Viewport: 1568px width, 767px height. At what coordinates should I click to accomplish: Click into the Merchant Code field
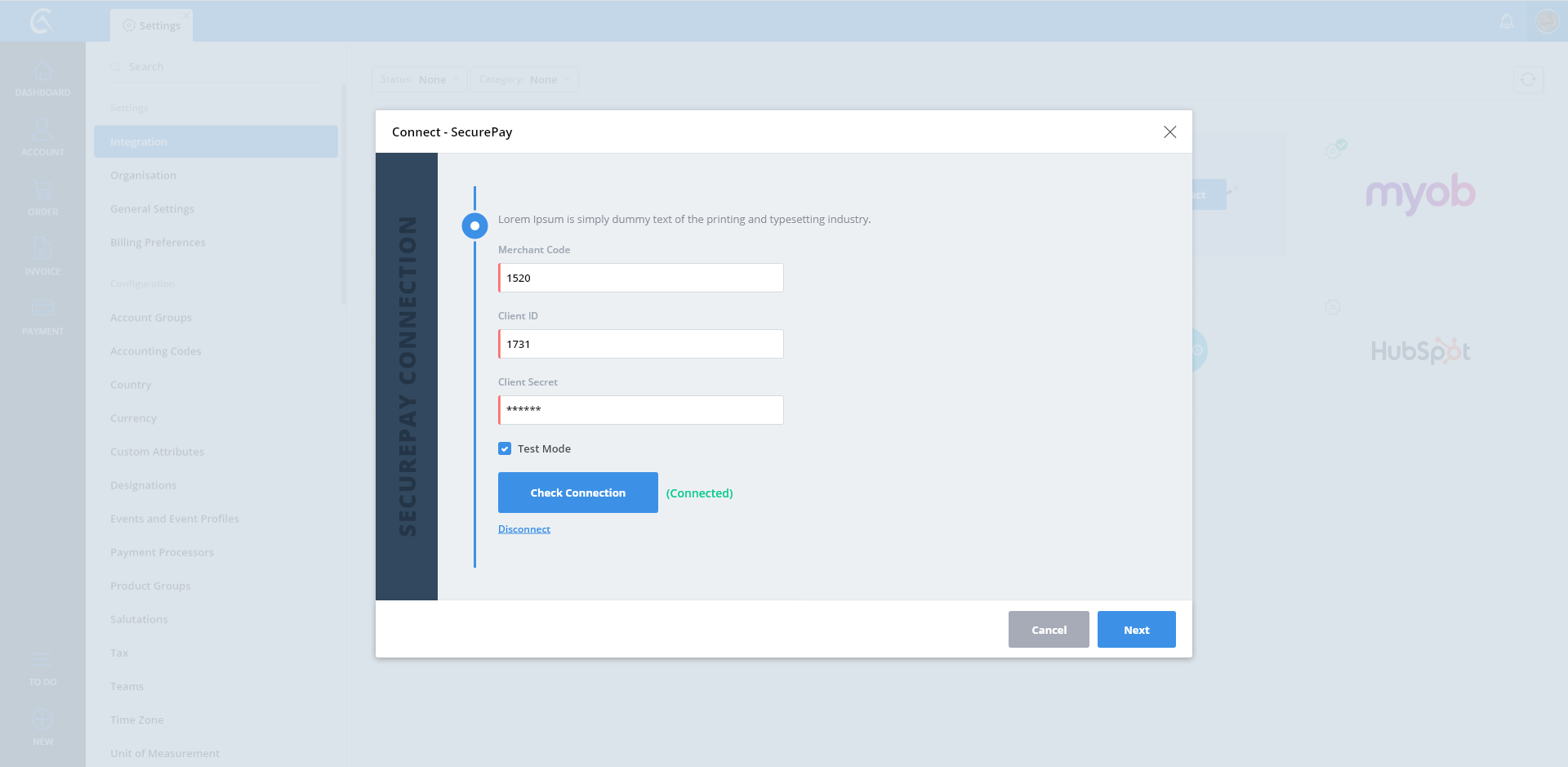(x=641, y=278)
